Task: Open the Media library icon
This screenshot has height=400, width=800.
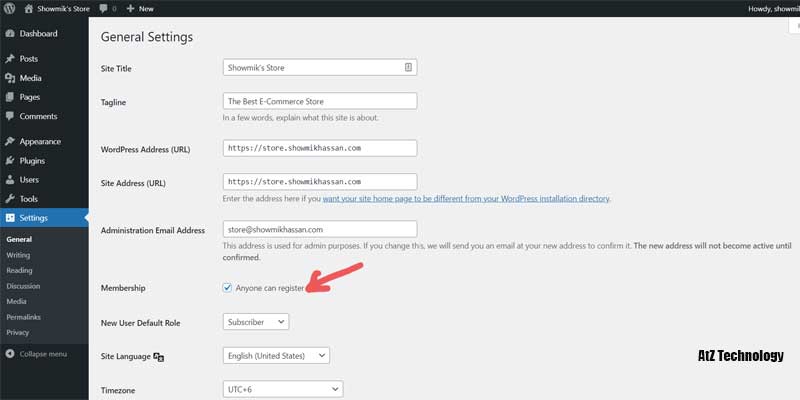Action: [x=9, y=78]
